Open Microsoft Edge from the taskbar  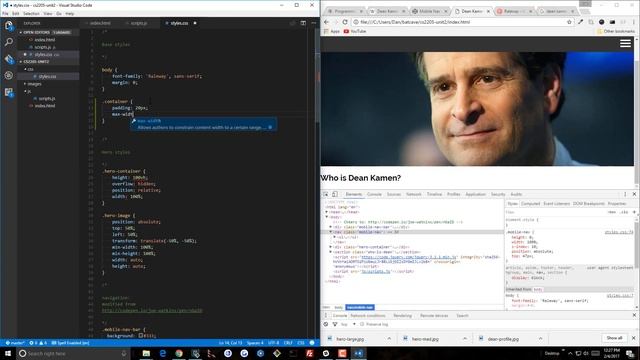click(x=162, y=353)
